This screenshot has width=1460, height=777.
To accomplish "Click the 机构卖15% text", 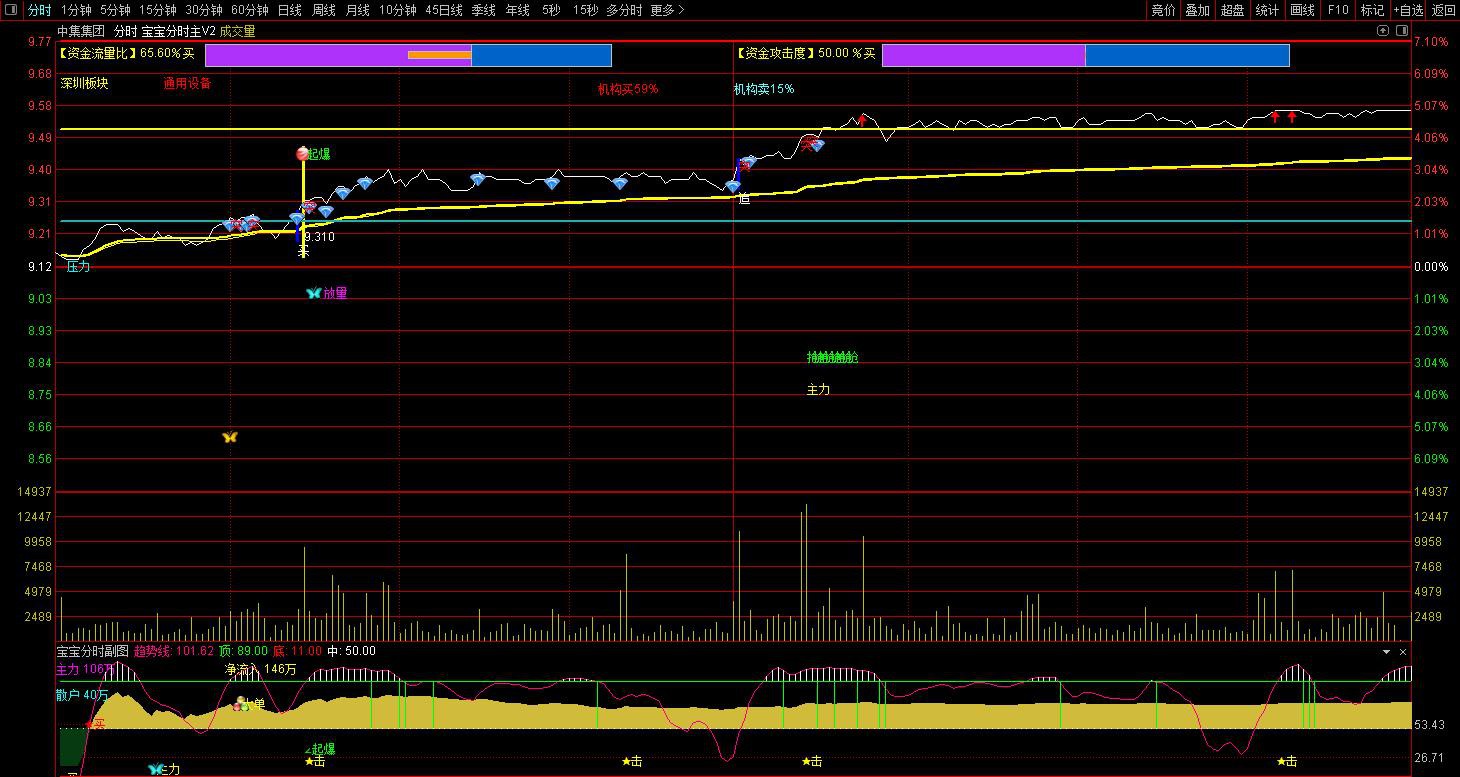I will (x=764, y=89).
